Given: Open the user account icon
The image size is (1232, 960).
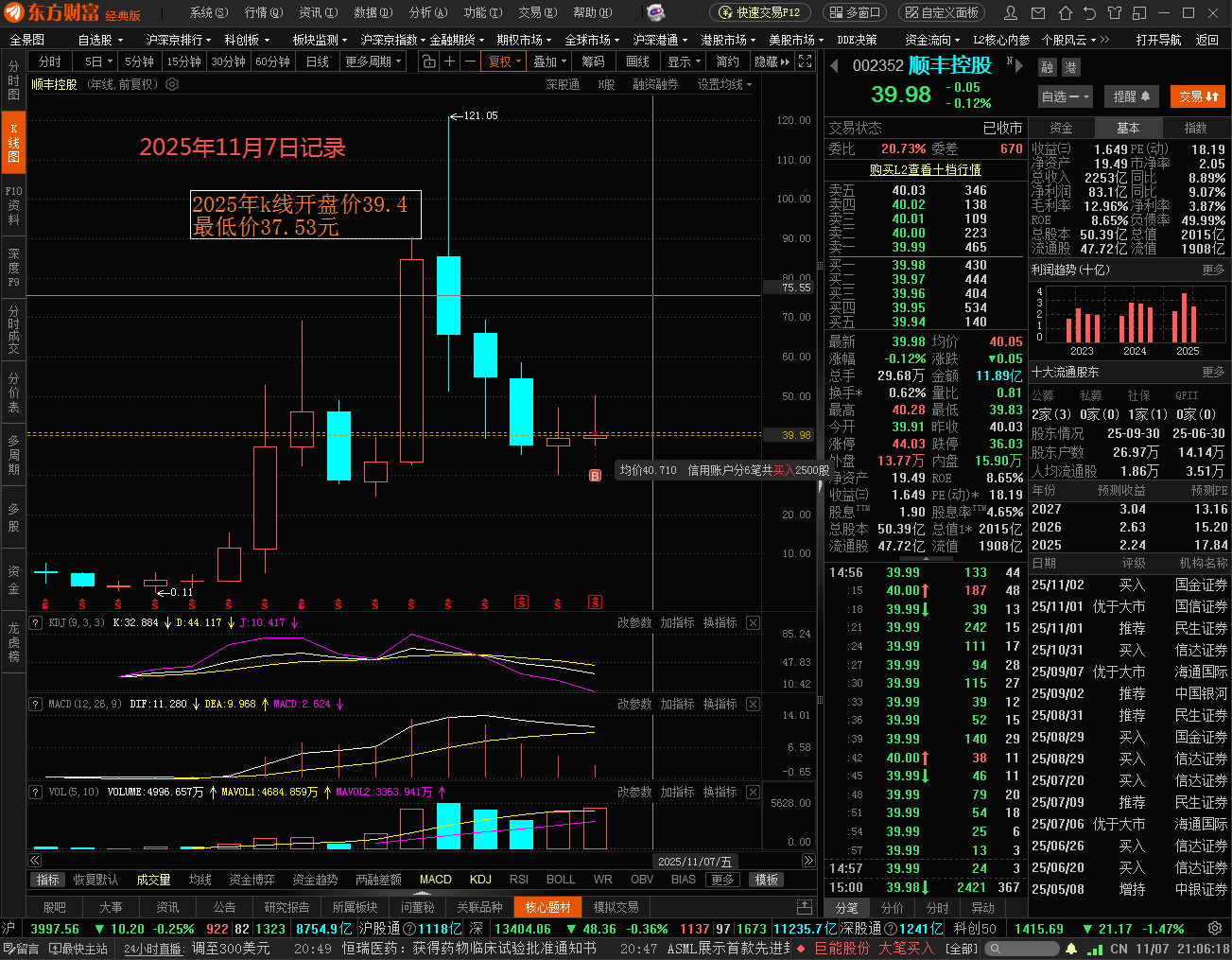Looking at the screenshot, I should coord(1011,13).
